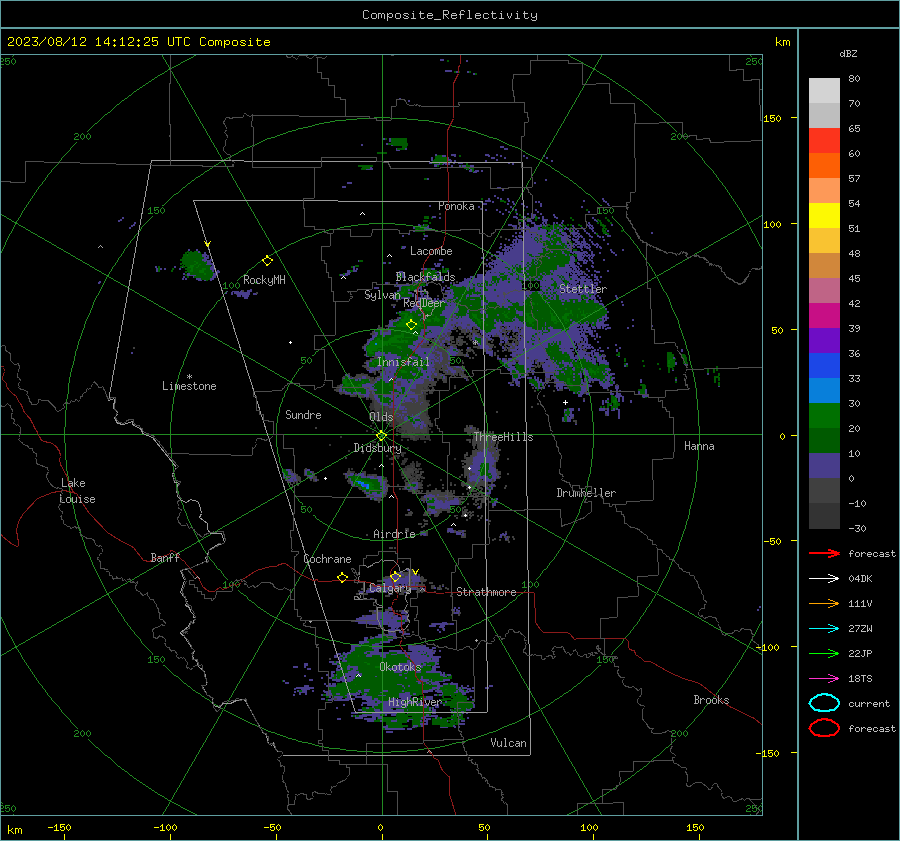
Task: Select yellow diamond marker near RedDeer
Action: click(411, 325)
